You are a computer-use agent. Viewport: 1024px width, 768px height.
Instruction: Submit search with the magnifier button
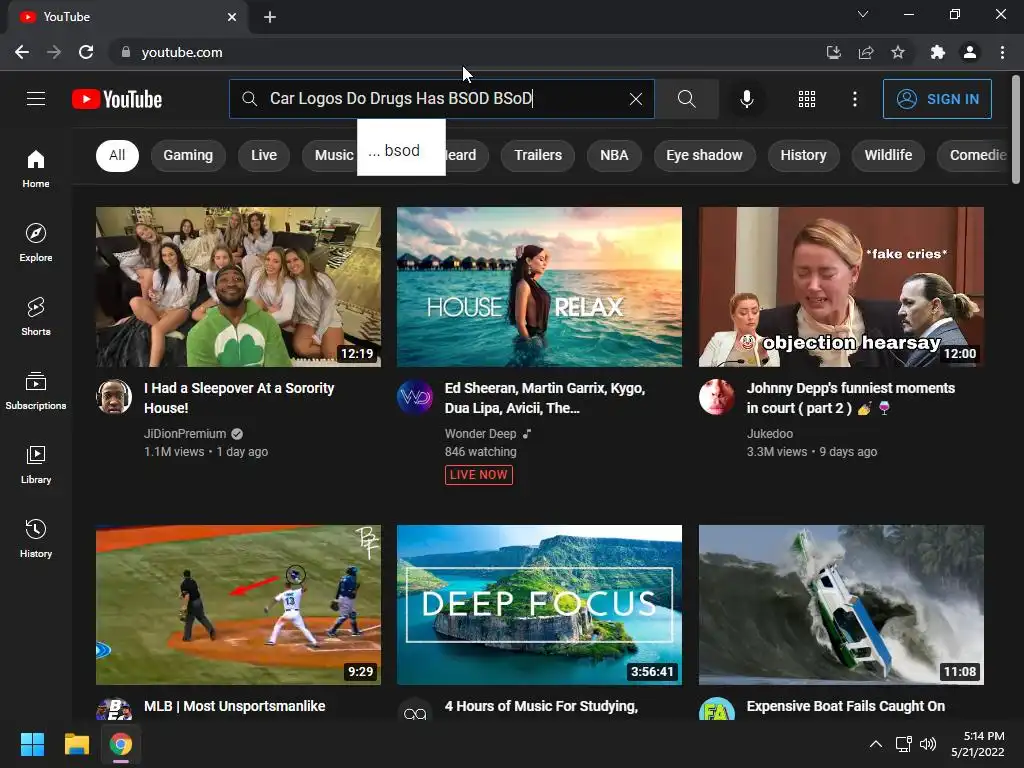[x=686, y=99]
